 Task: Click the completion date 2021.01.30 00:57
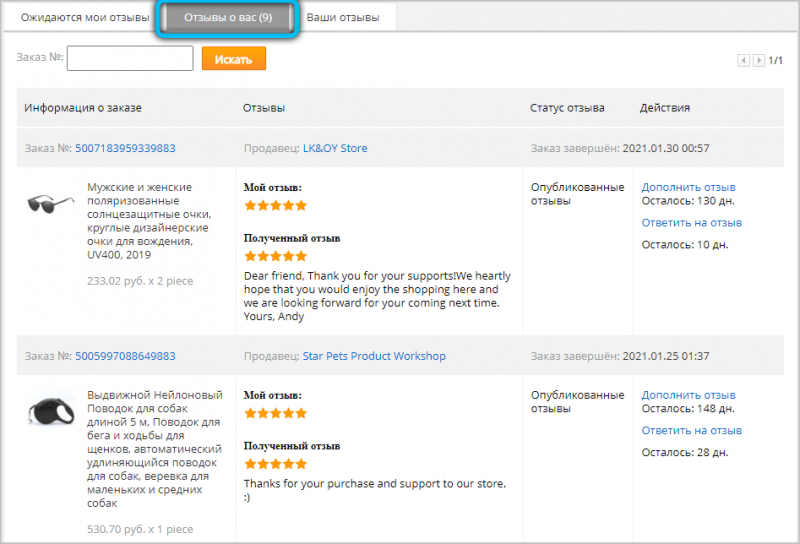(666, 148)
